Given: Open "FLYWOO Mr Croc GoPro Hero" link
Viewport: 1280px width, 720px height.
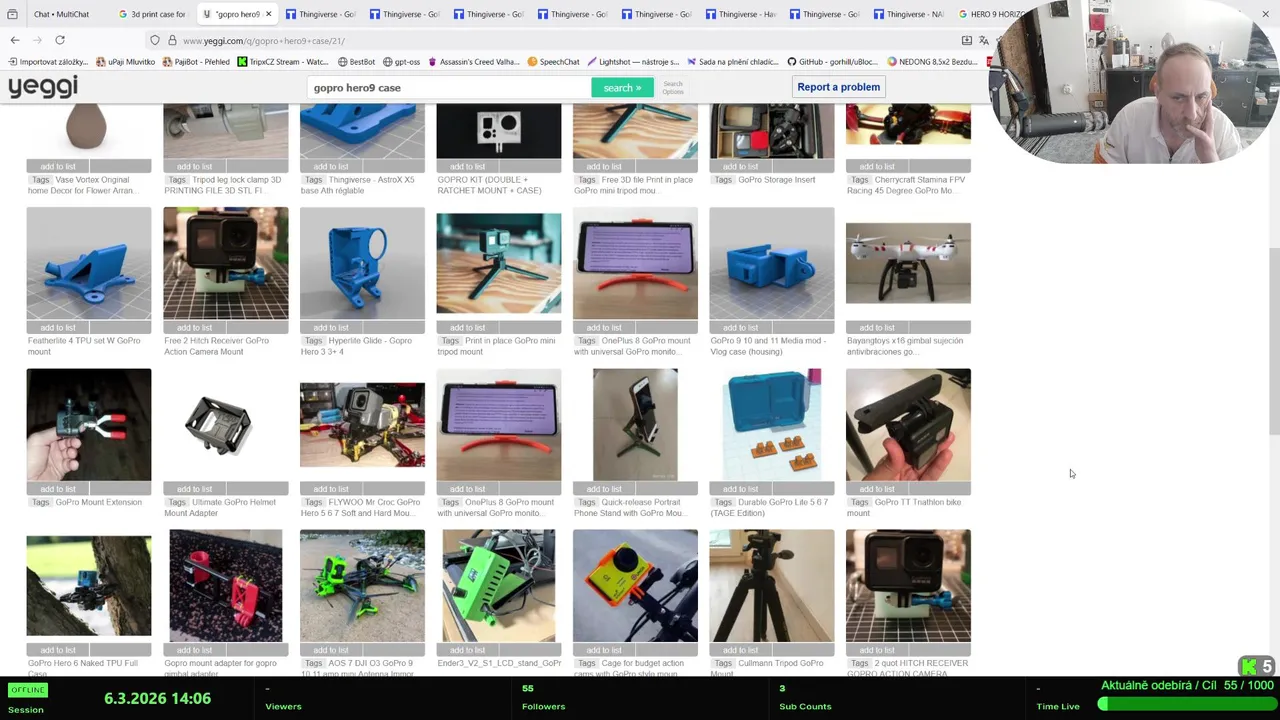Looking at the screenshot, I should [x=361, y=507].
